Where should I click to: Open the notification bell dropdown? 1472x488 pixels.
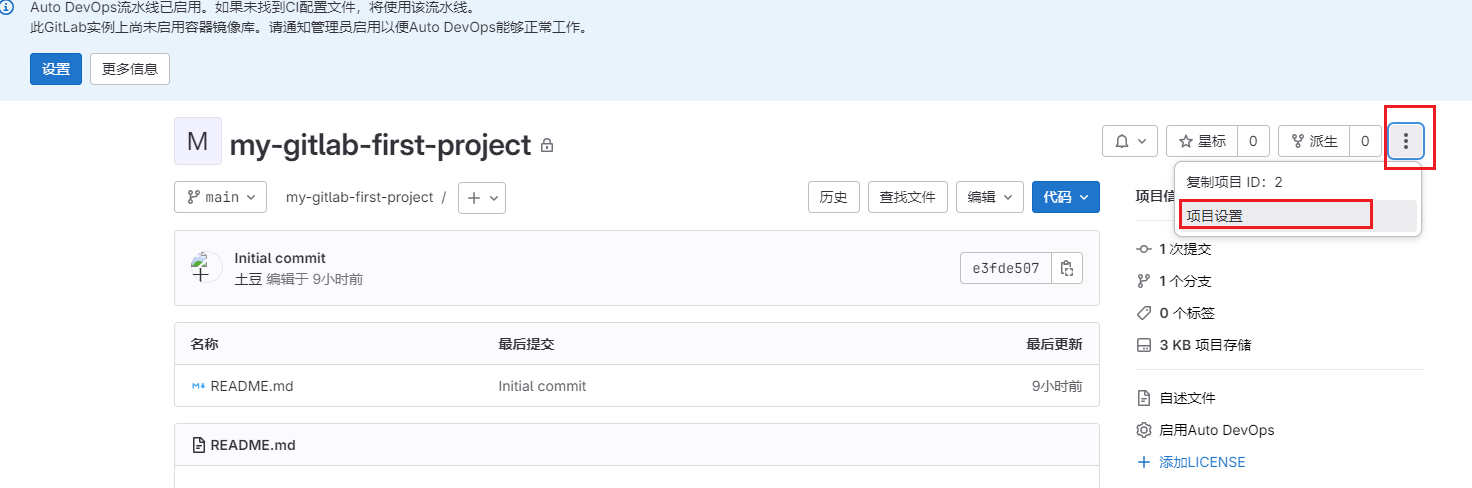tap(1130, 141)
